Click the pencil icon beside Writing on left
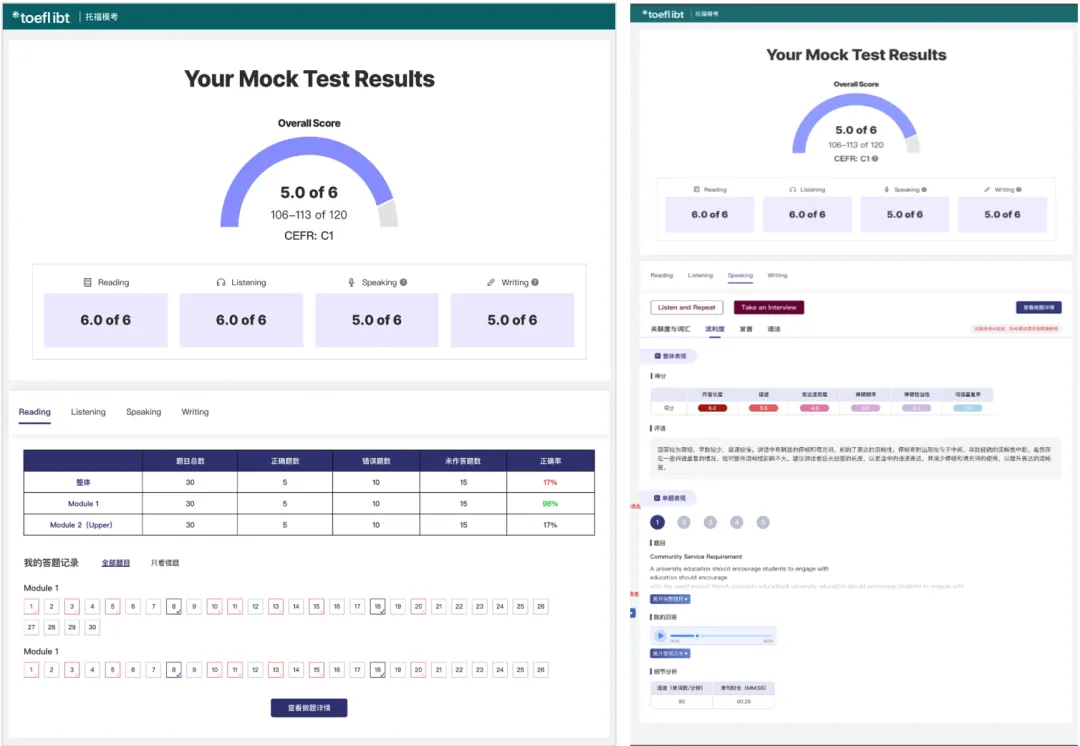The image size is (1080, 746). pos(491,283)
